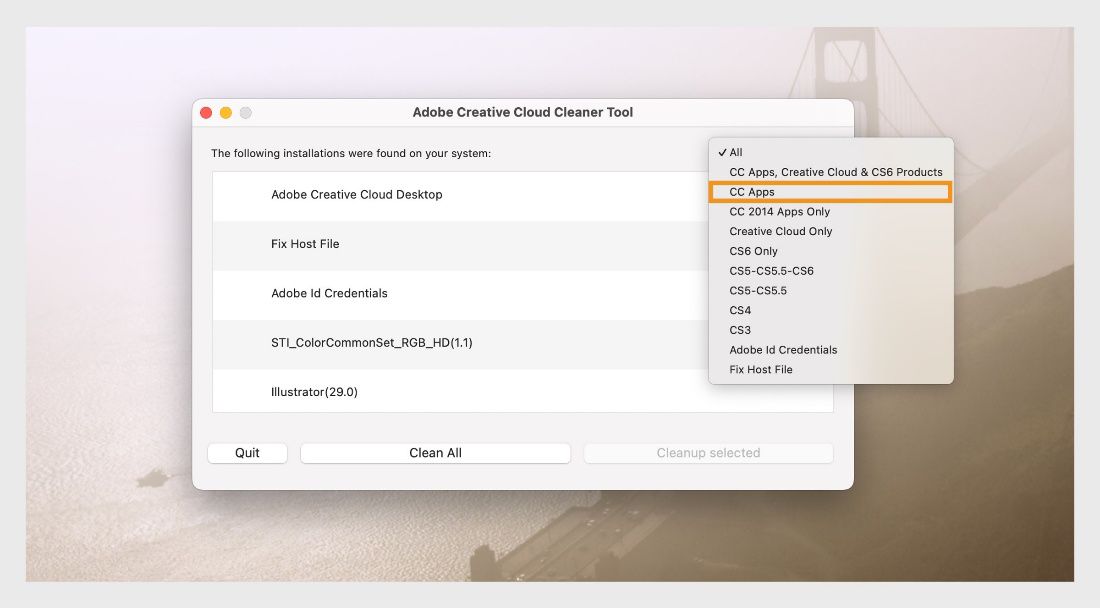Select "CS4" from the menu
This screenshot has height=608, width=1100.
tap(738, 310)
